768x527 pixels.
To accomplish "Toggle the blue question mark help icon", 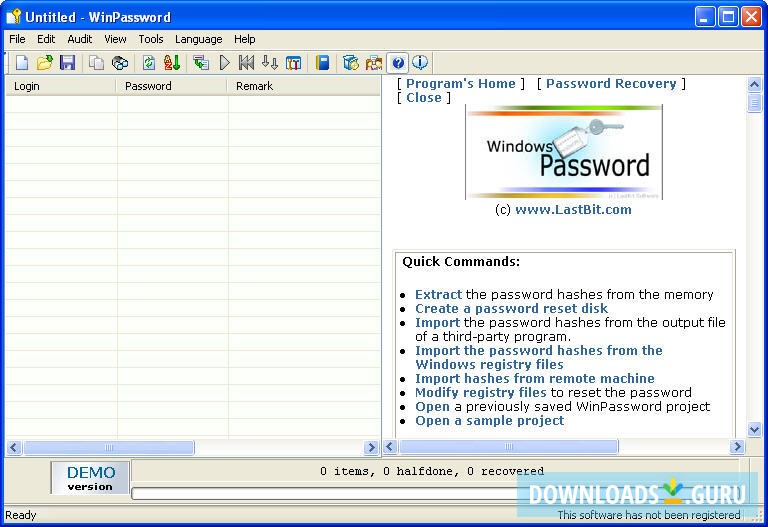I will 398,63.
